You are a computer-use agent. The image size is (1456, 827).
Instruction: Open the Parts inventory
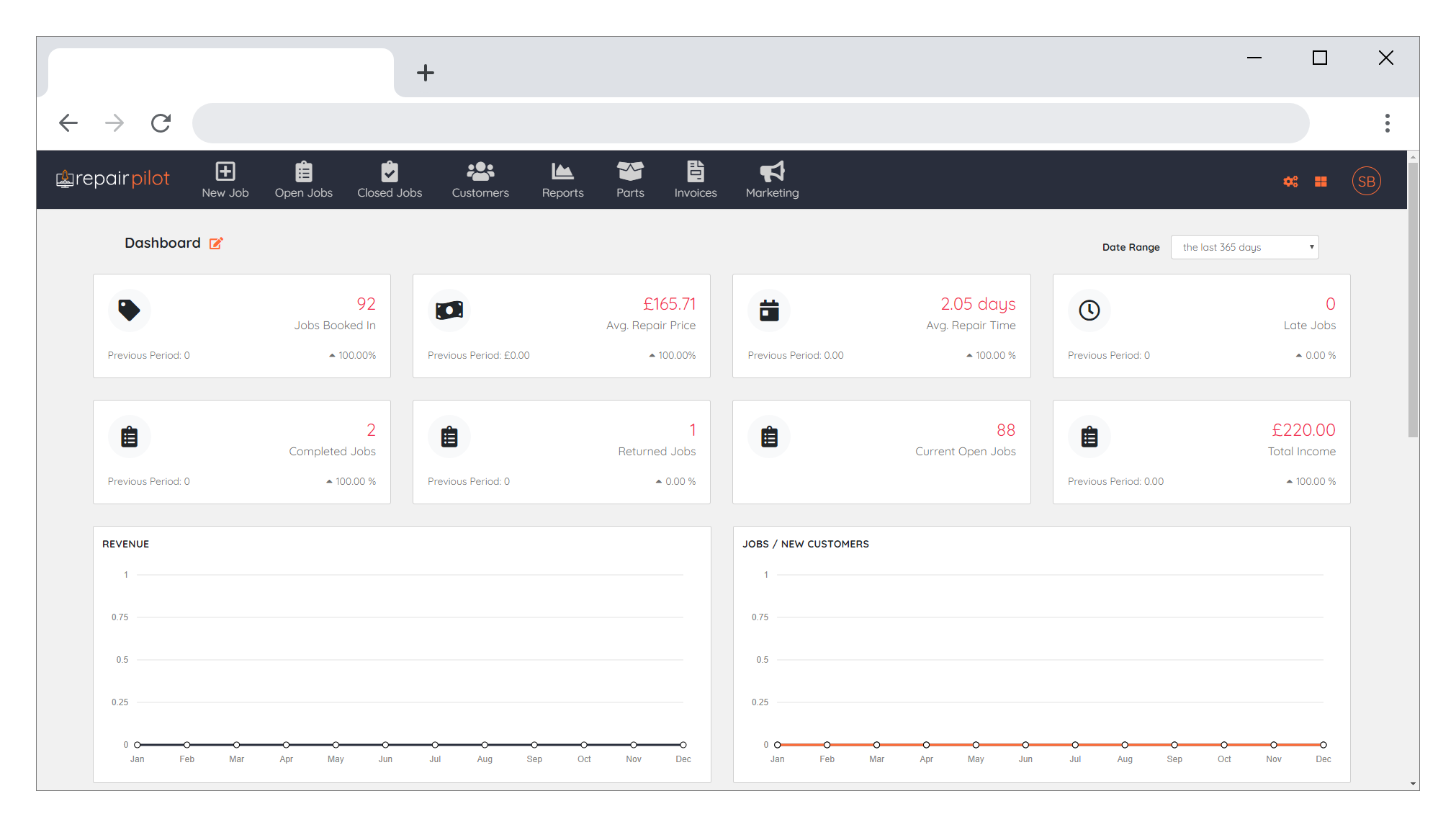pyautogui.click(x=630, y=180)
